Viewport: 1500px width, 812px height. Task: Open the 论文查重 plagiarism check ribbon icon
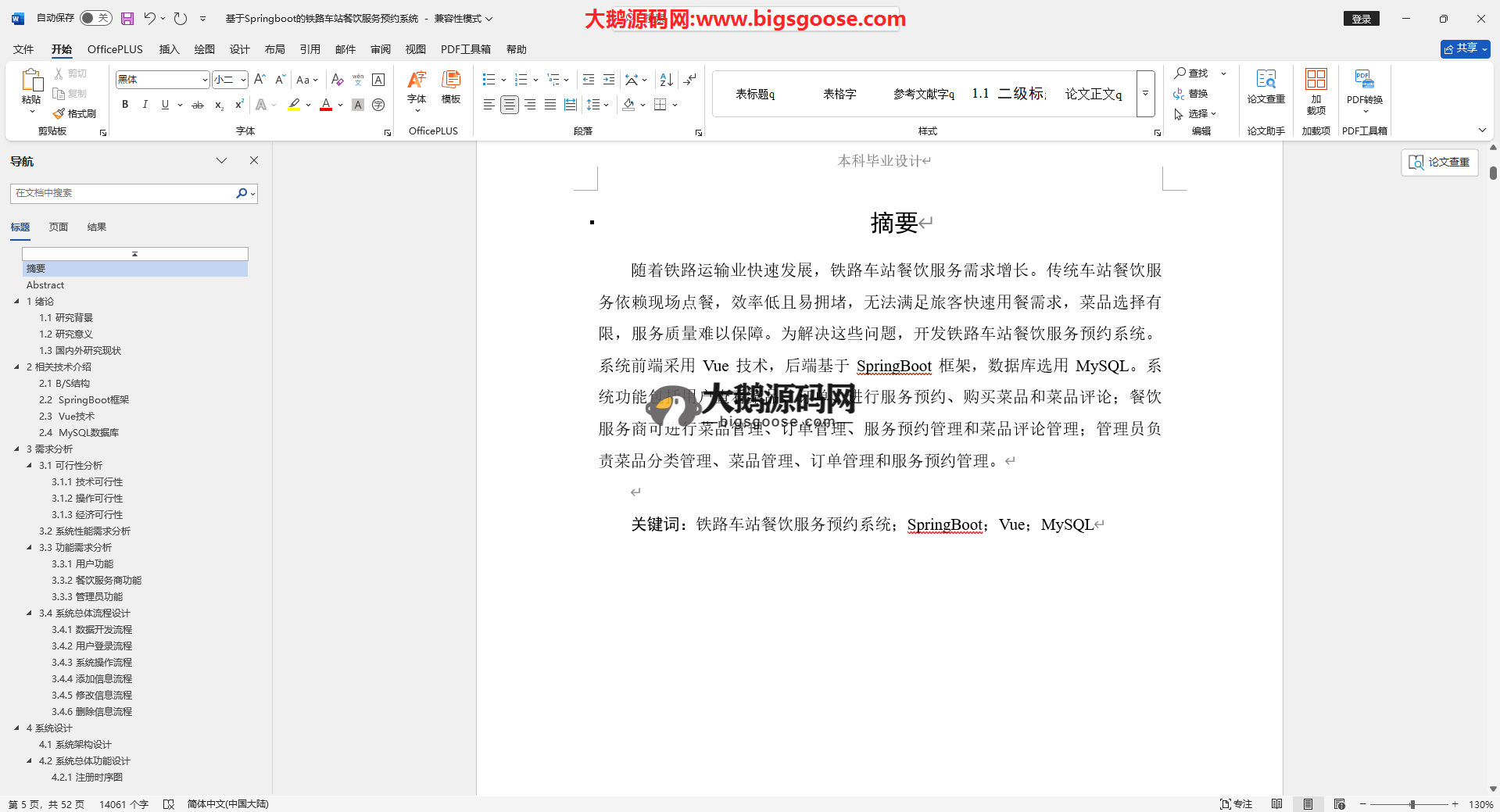1266,86
